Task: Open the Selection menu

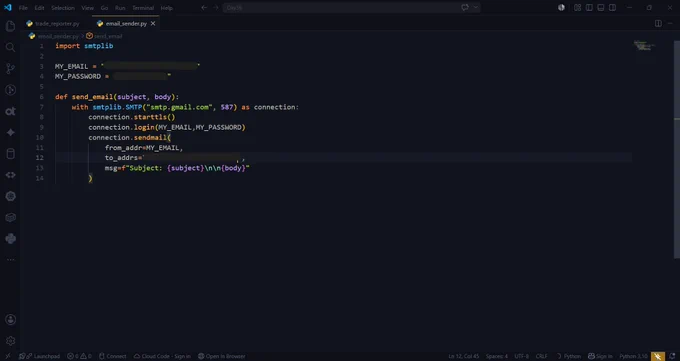Action: [63, 8]
